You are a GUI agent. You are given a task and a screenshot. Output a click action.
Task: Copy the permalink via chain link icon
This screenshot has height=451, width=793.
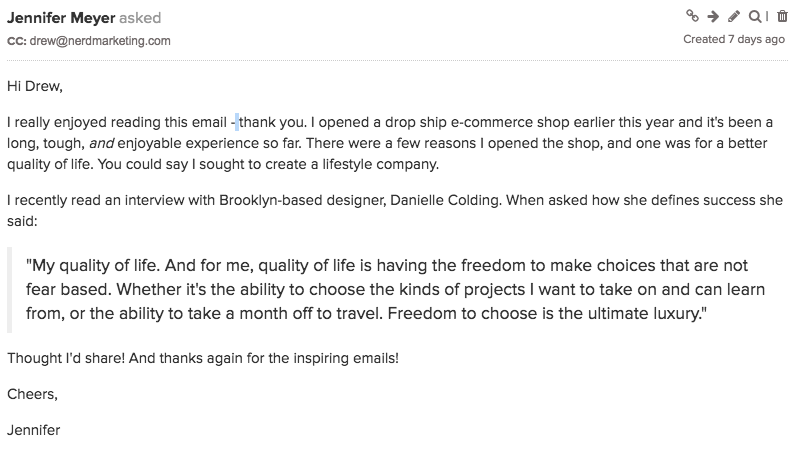[x=692, y=16]
